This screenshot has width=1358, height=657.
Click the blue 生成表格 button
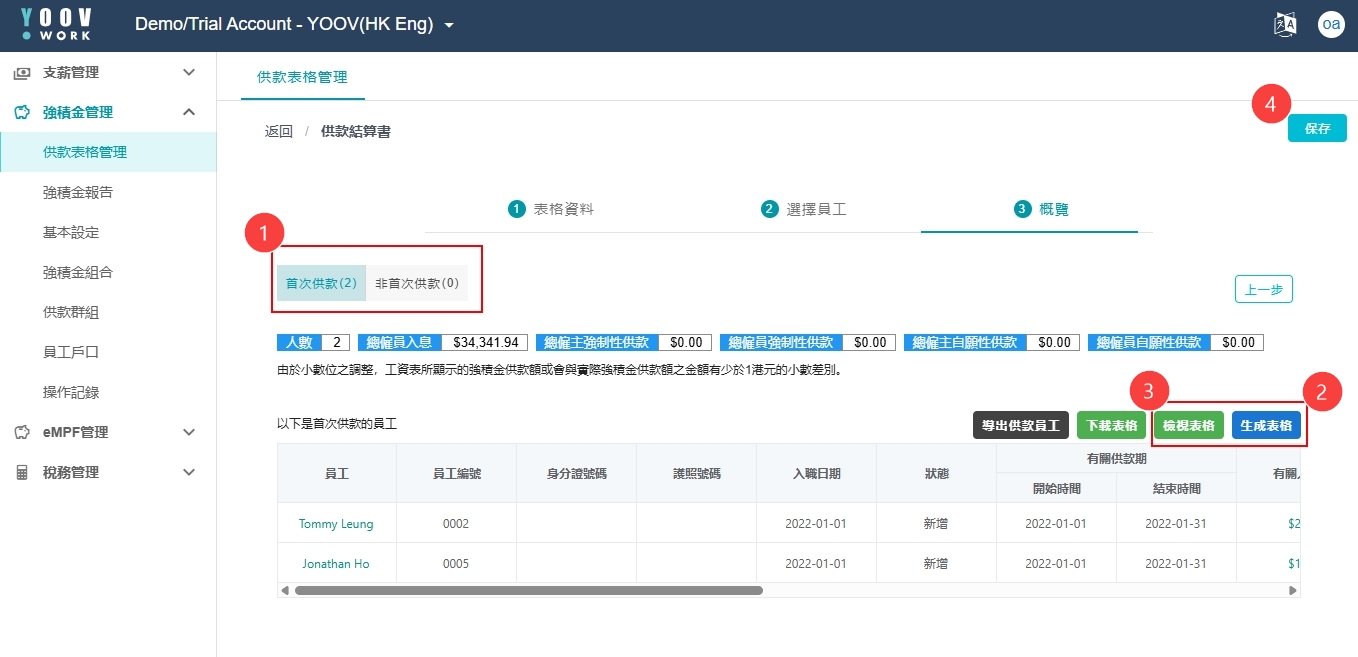1266,426
